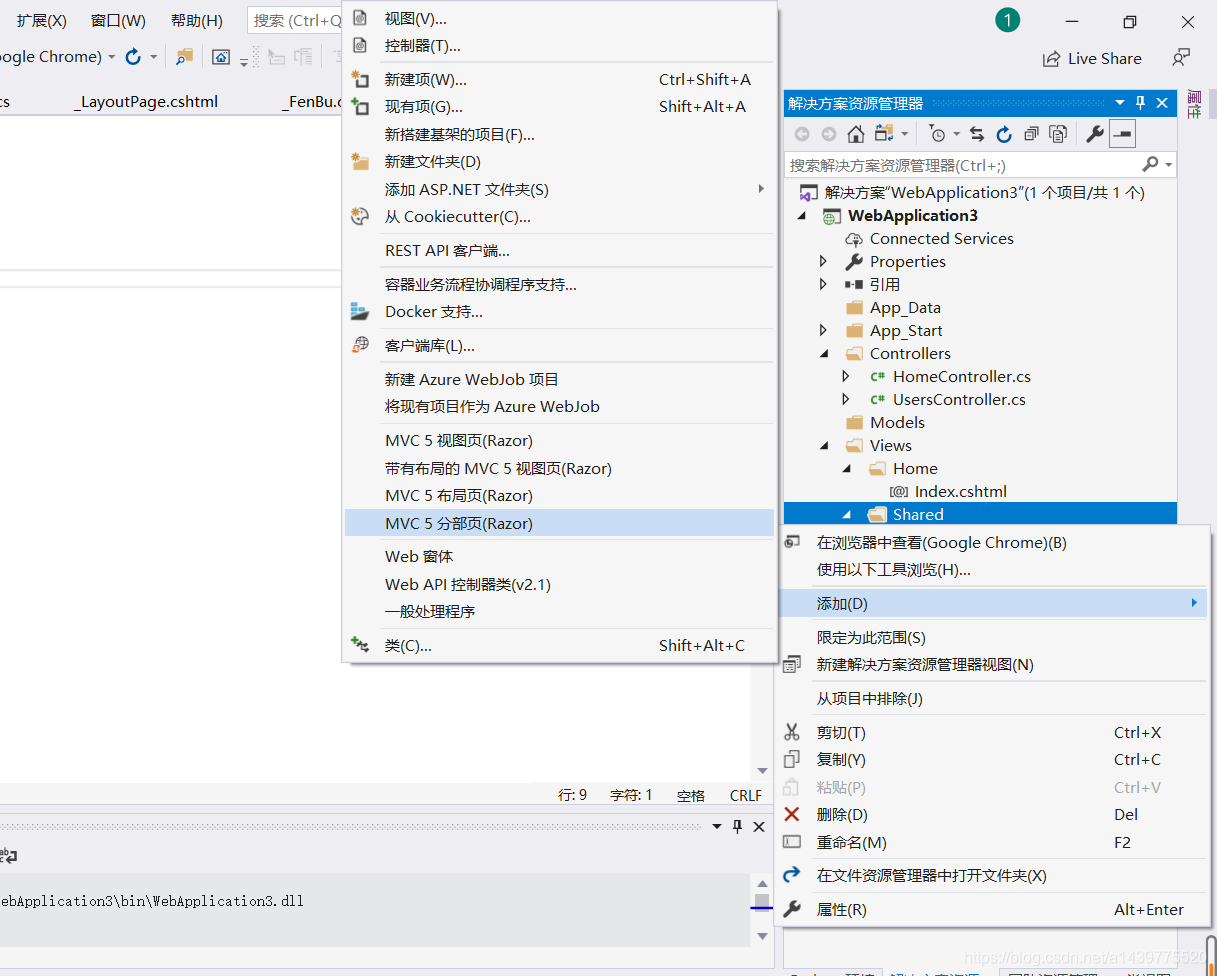Screen dimensions: 1217x976
Task: Open Solution Explorer search options dropdown arrow
Action: coord(1168,165)
